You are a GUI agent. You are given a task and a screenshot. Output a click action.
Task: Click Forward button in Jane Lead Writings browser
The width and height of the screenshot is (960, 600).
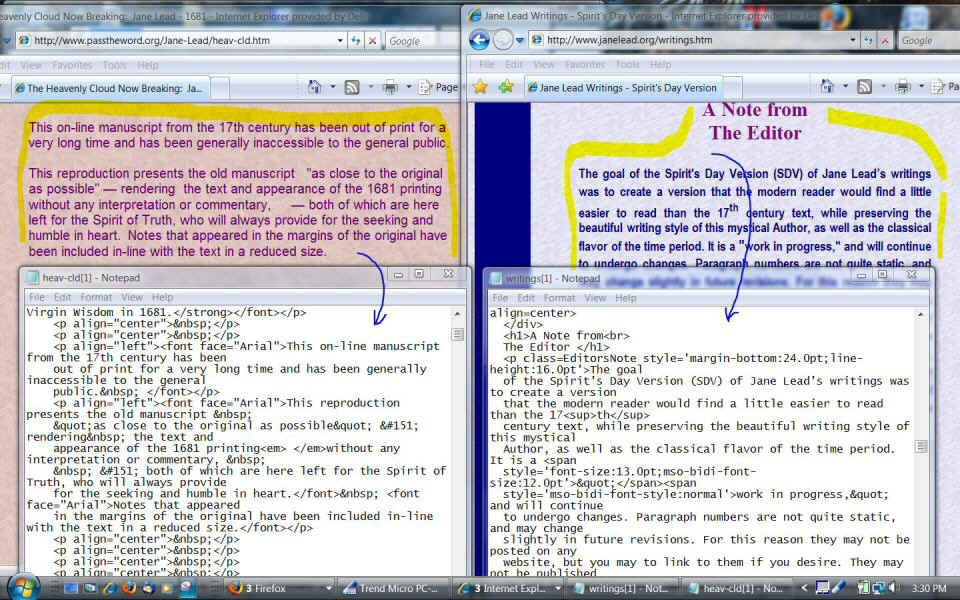(x=503, y=40)
